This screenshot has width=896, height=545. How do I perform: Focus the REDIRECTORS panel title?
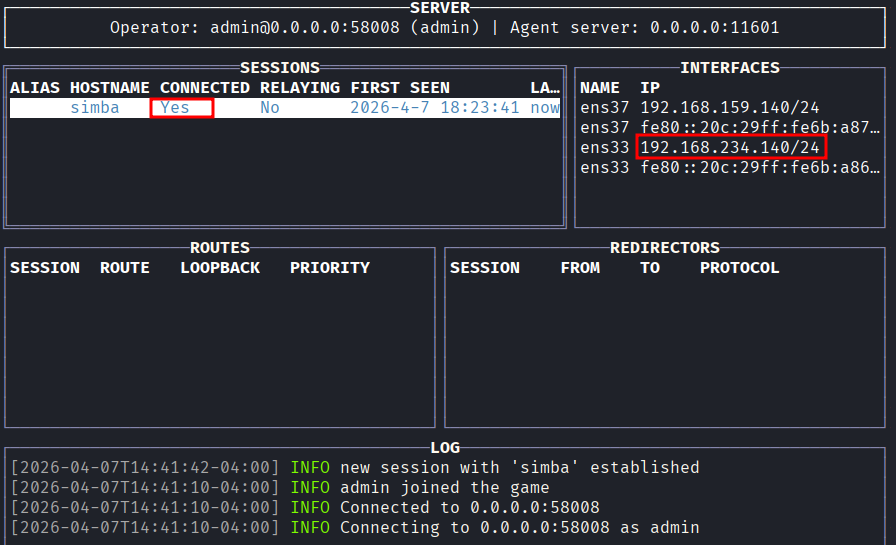click(x=665, y=248)
